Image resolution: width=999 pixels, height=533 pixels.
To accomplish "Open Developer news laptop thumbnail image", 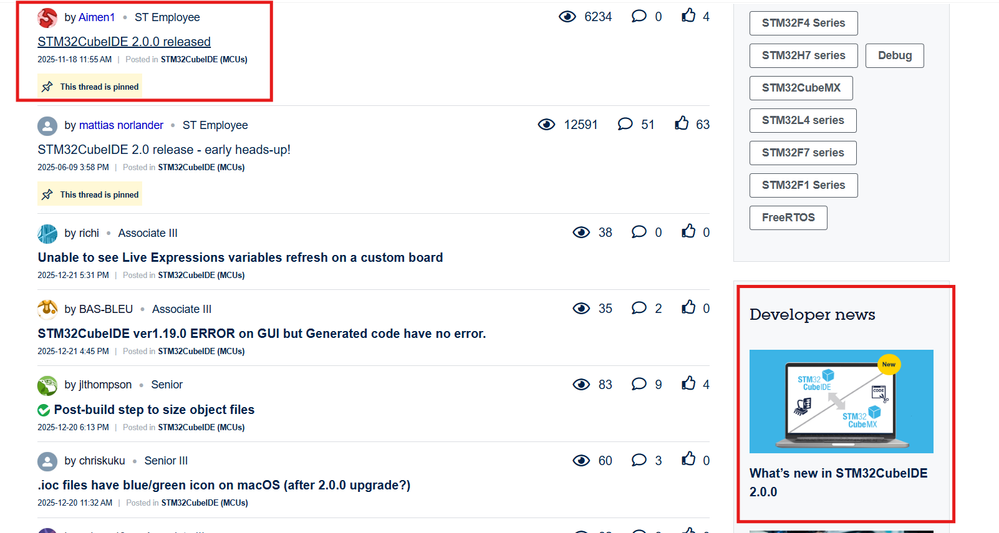I will (x=841, y=401).
